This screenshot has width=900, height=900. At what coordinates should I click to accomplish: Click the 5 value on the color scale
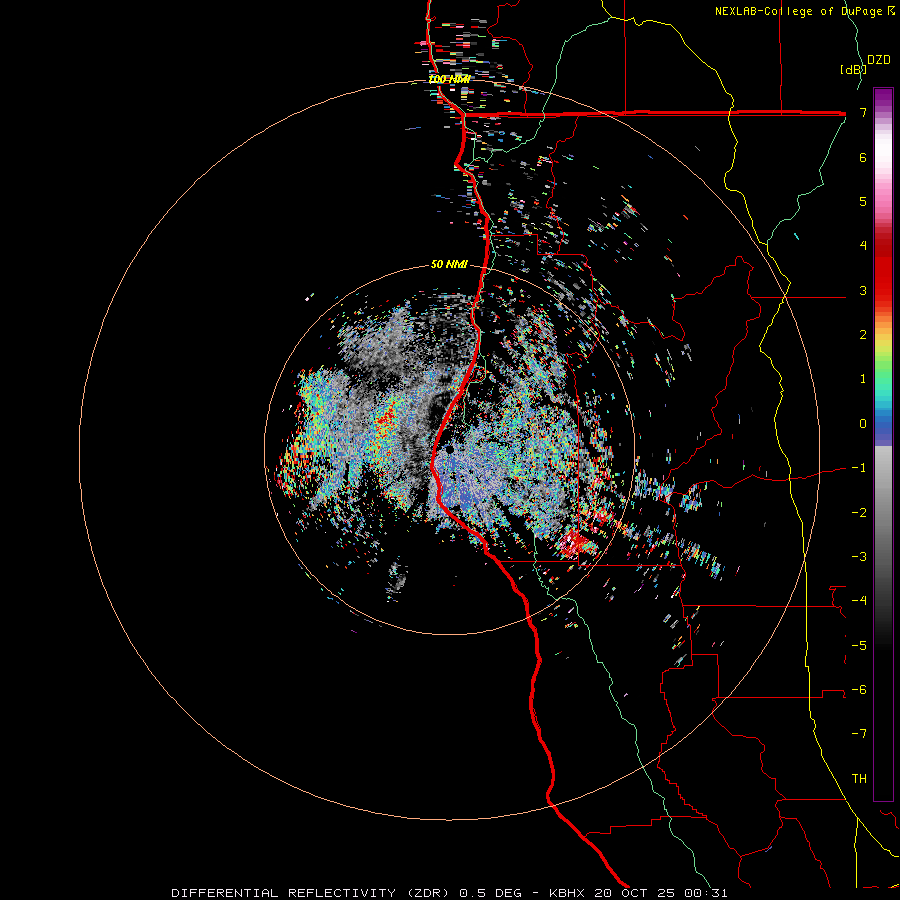pyautogui.click(x=863, y=201)
